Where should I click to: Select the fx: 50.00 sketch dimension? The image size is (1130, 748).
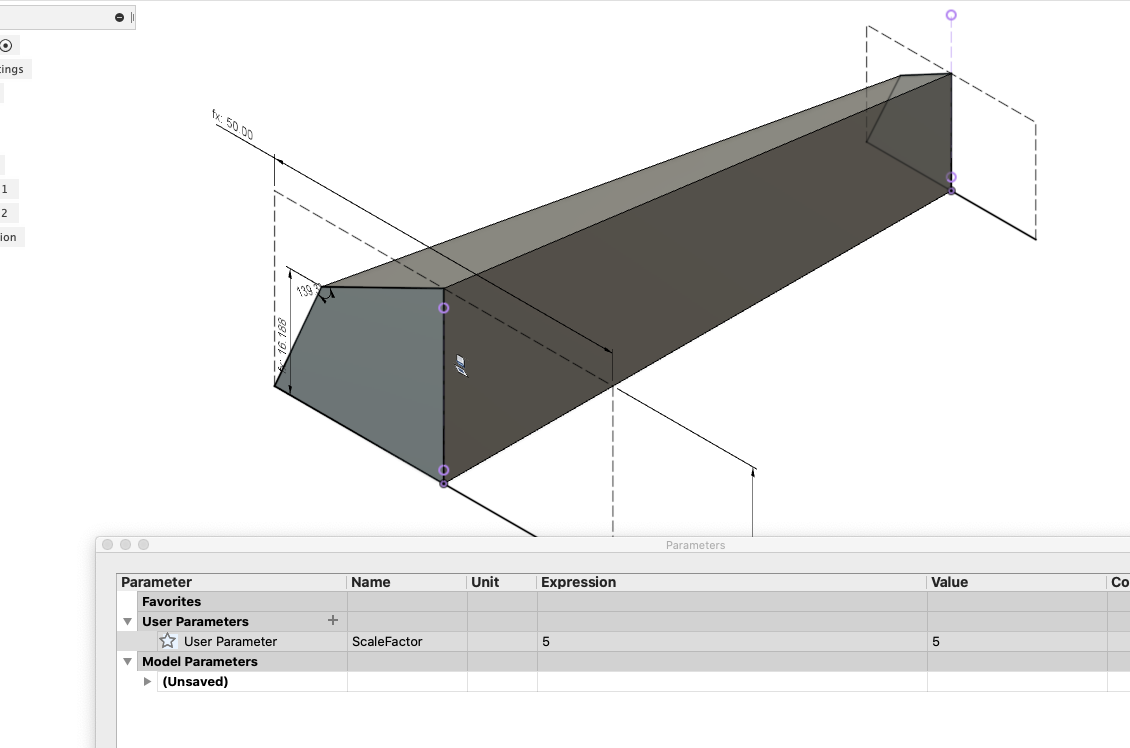(x=233, y=124)
